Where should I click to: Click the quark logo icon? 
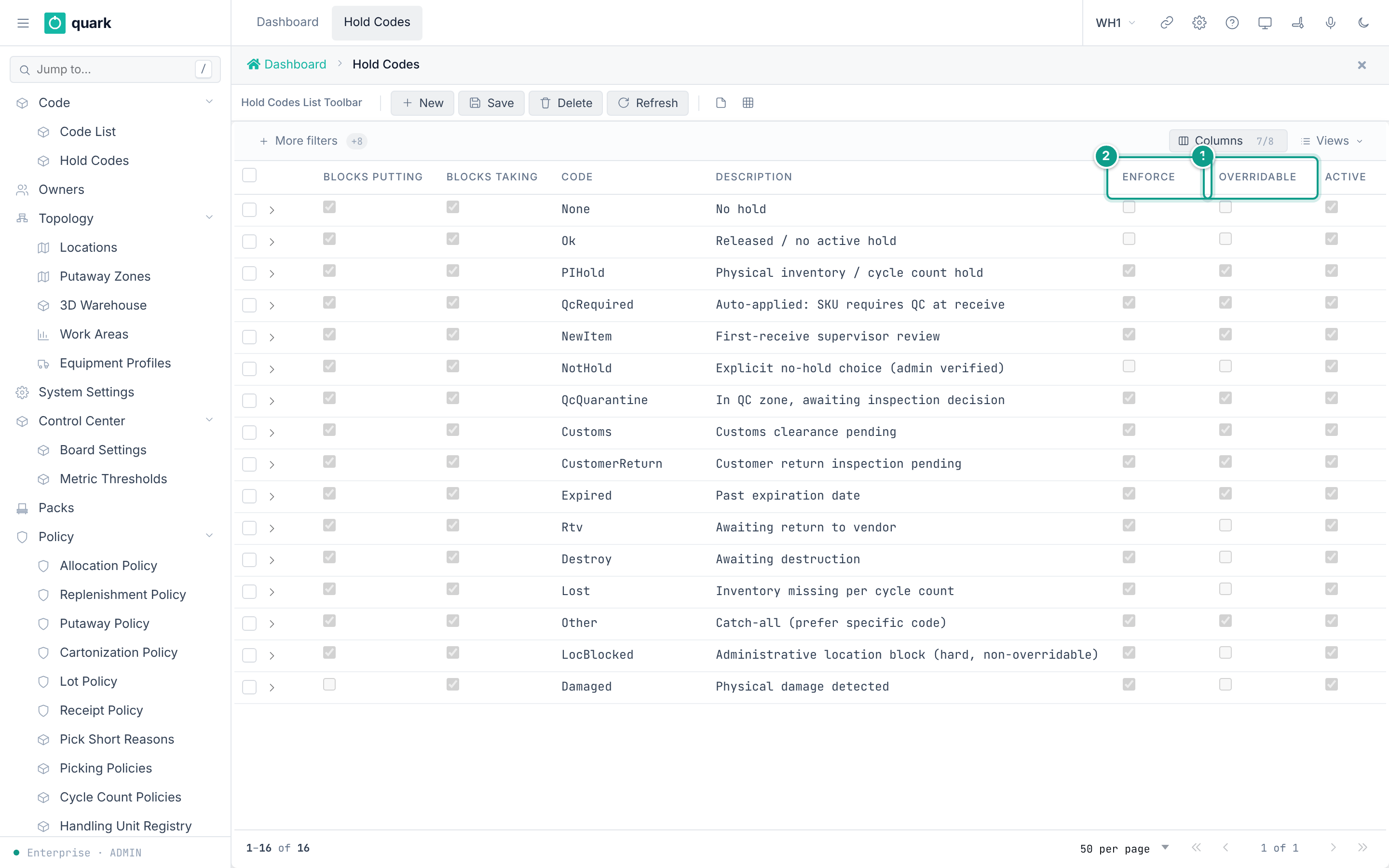tap(54, 23)
